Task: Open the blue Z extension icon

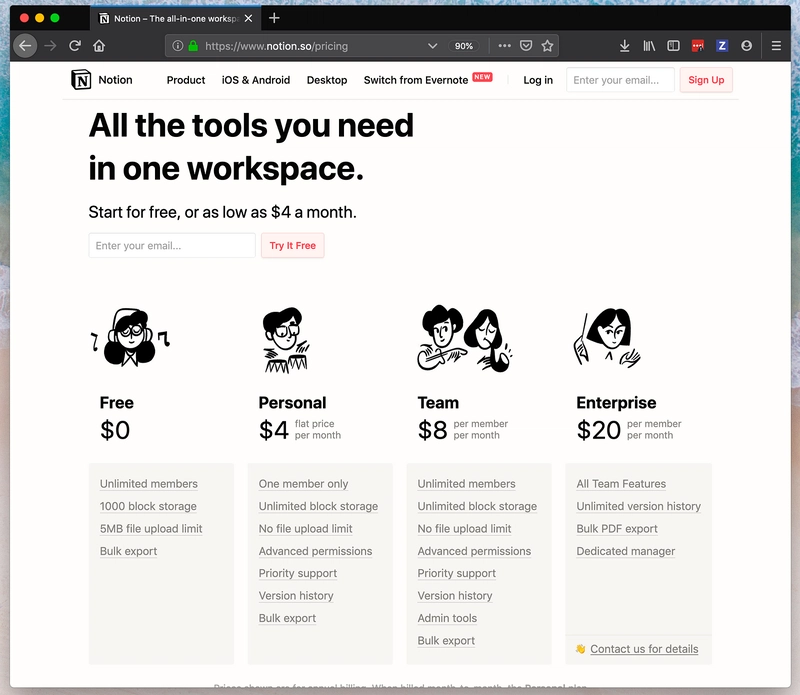Action: [722, 46]
